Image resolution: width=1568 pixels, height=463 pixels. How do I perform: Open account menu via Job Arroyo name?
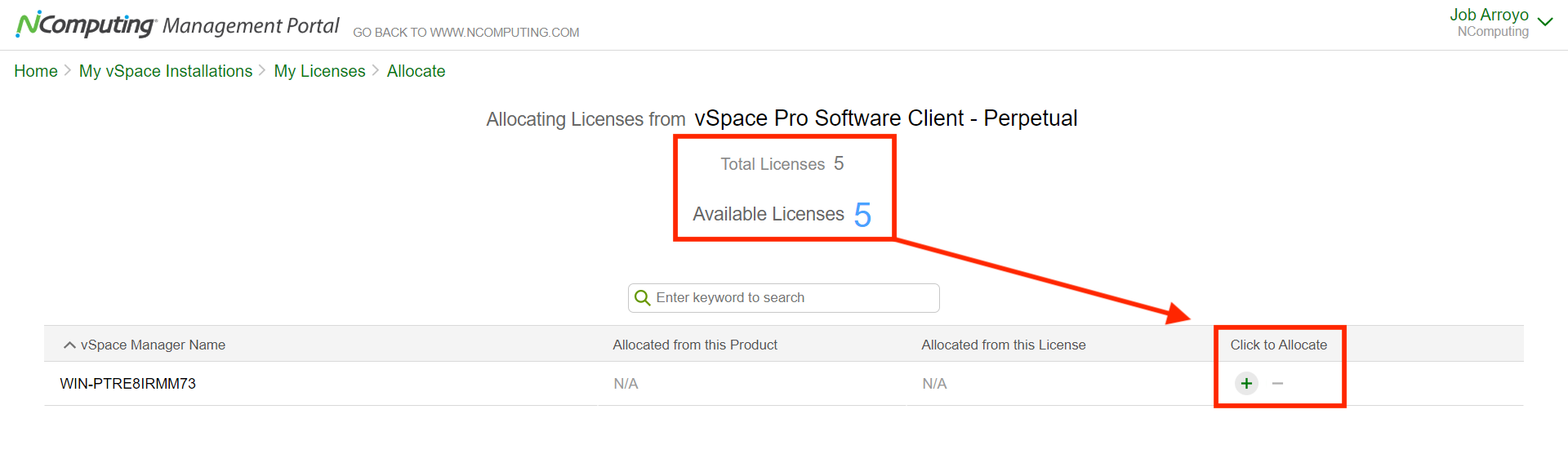tap(1489, 15)
